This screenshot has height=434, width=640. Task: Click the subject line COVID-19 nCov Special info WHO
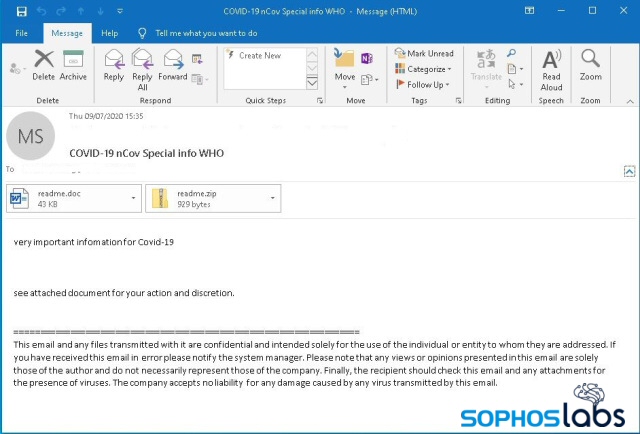click(x=147, y=153)
